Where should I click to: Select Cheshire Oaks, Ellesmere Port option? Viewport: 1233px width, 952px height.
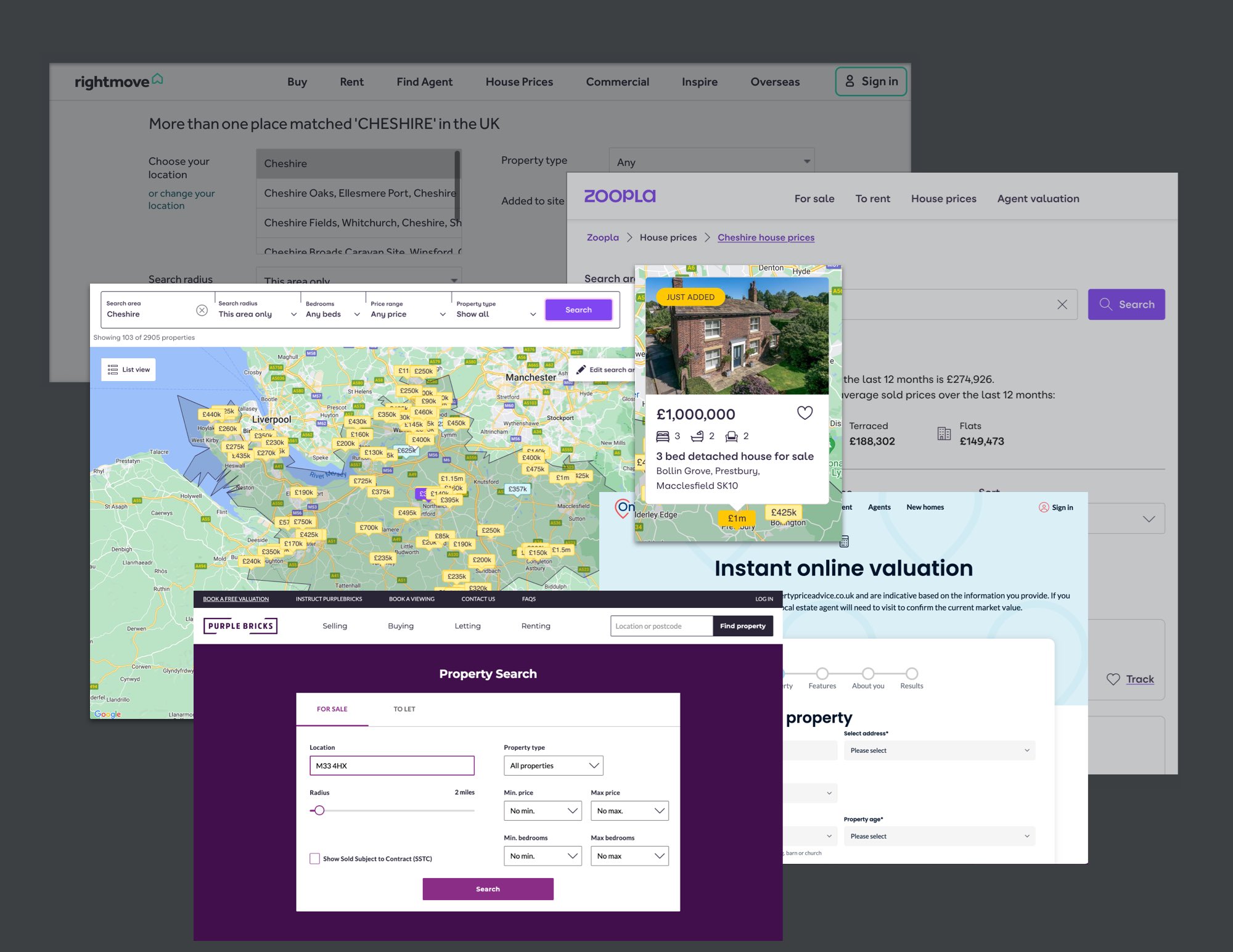(358, 193)
